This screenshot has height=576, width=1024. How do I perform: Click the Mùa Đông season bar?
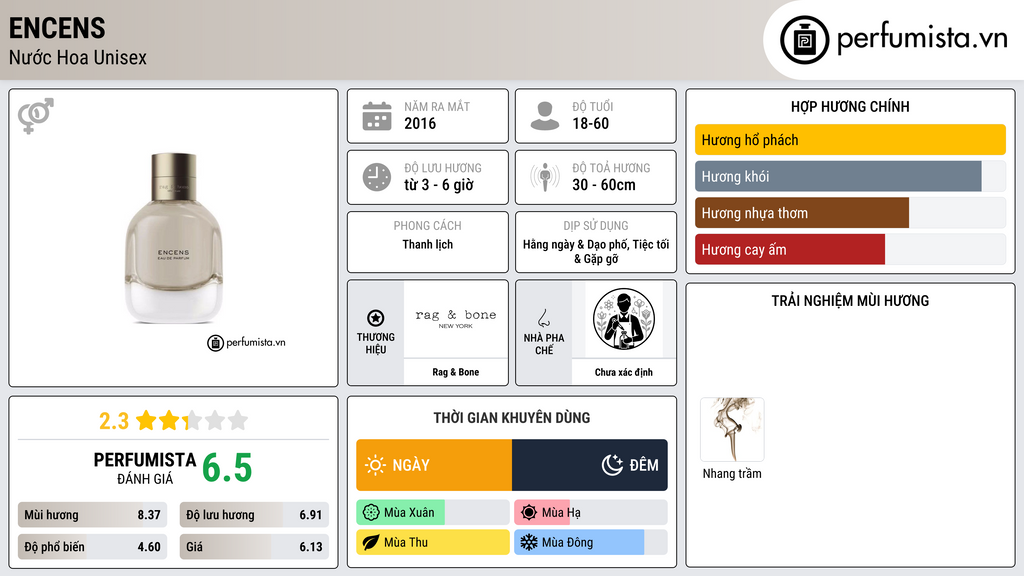point(591,542)
